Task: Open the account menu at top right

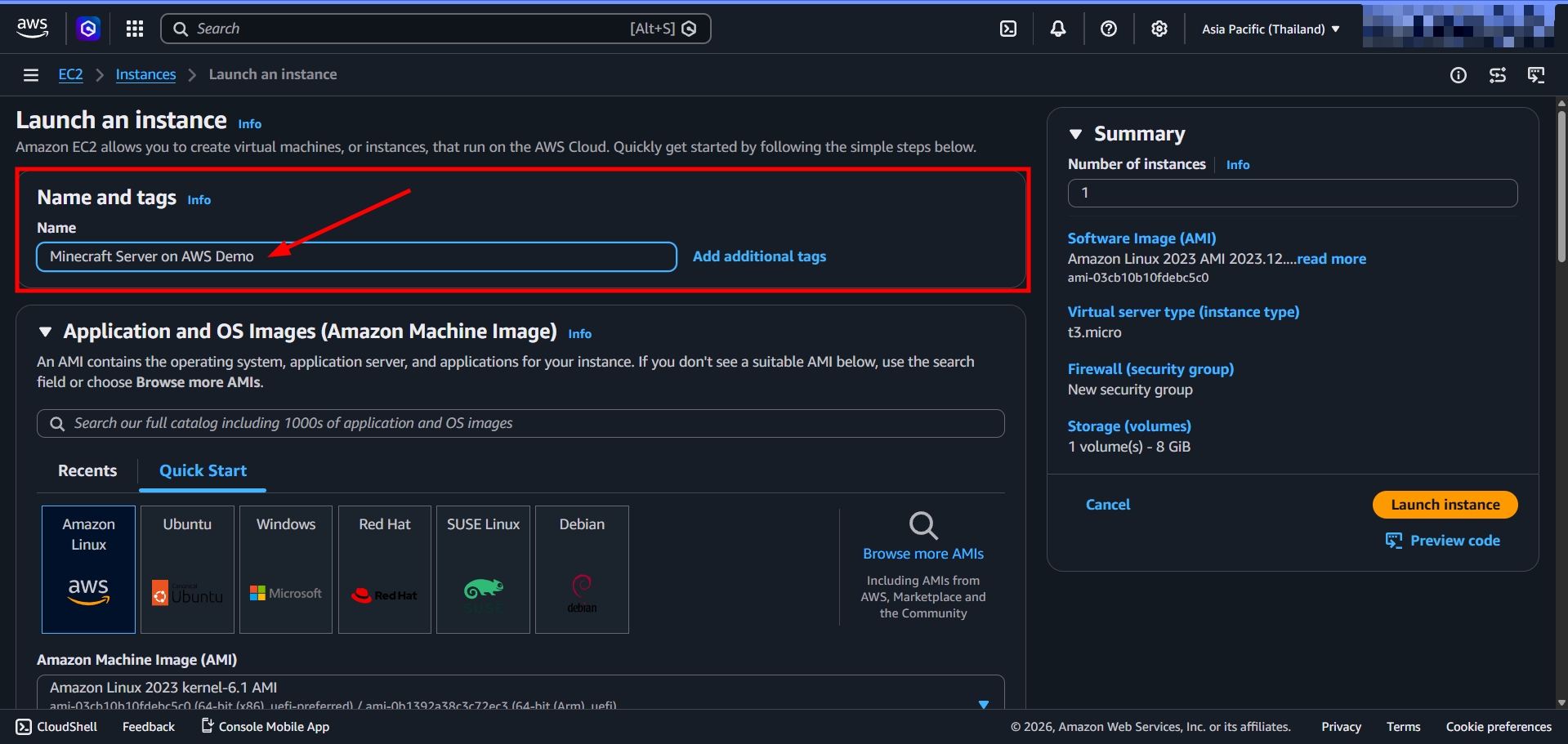Action: pos(1459,26)
